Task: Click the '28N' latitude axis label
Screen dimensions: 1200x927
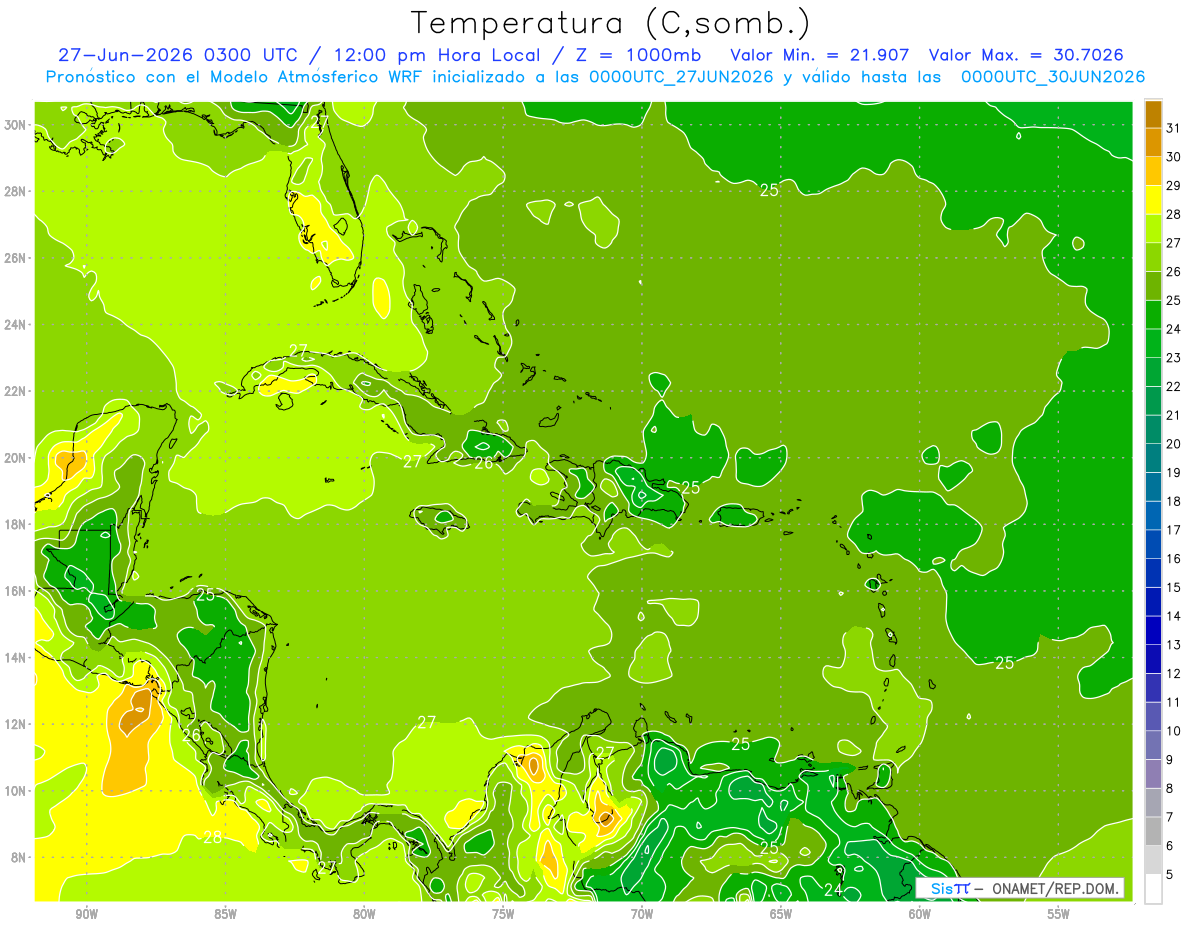Action: (x=17, y=191)
